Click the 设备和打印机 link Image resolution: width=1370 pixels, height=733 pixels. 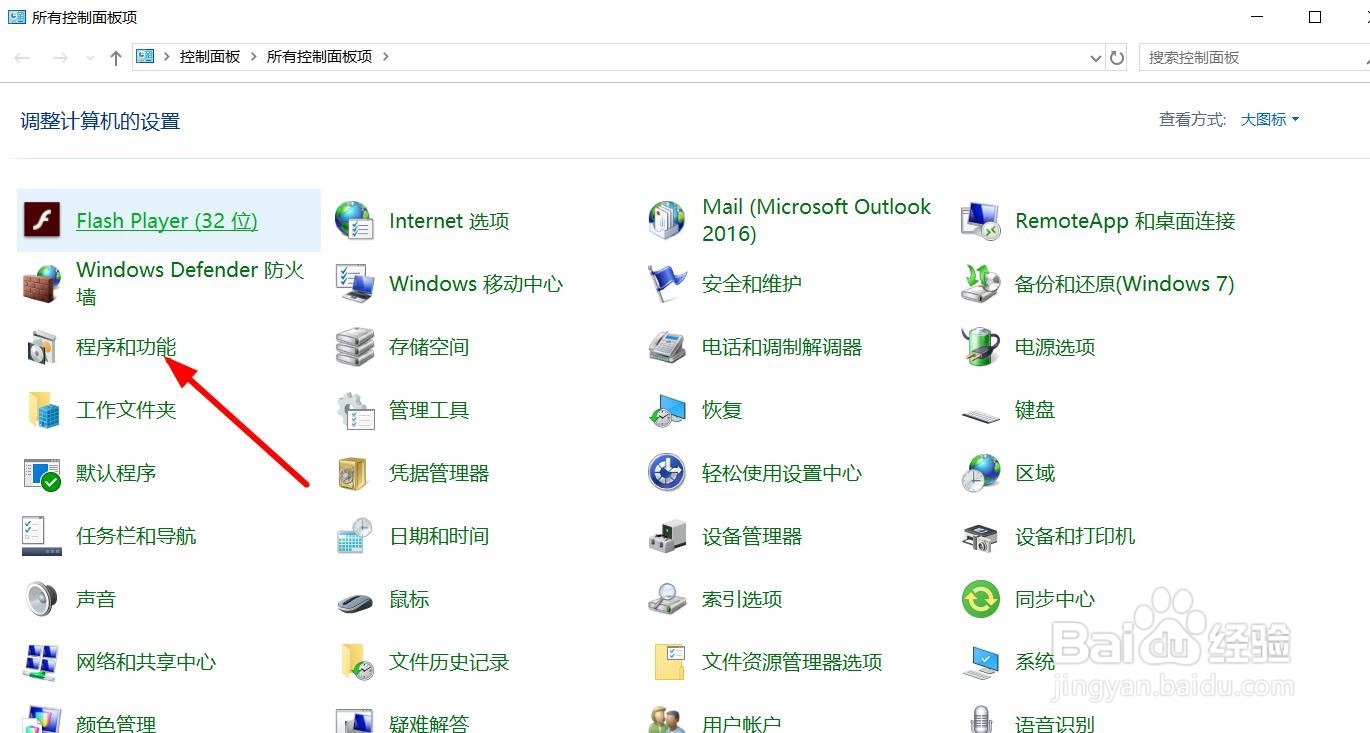pos(1075,536)
